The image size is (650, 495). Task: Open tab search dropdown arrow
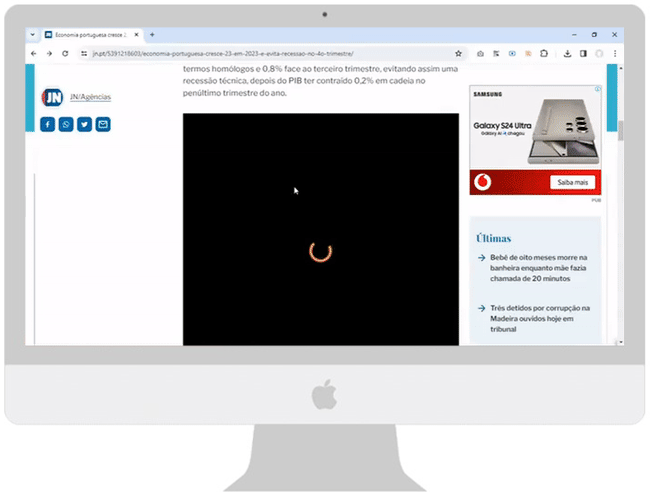pyautogui.click(x=34, y=35)
